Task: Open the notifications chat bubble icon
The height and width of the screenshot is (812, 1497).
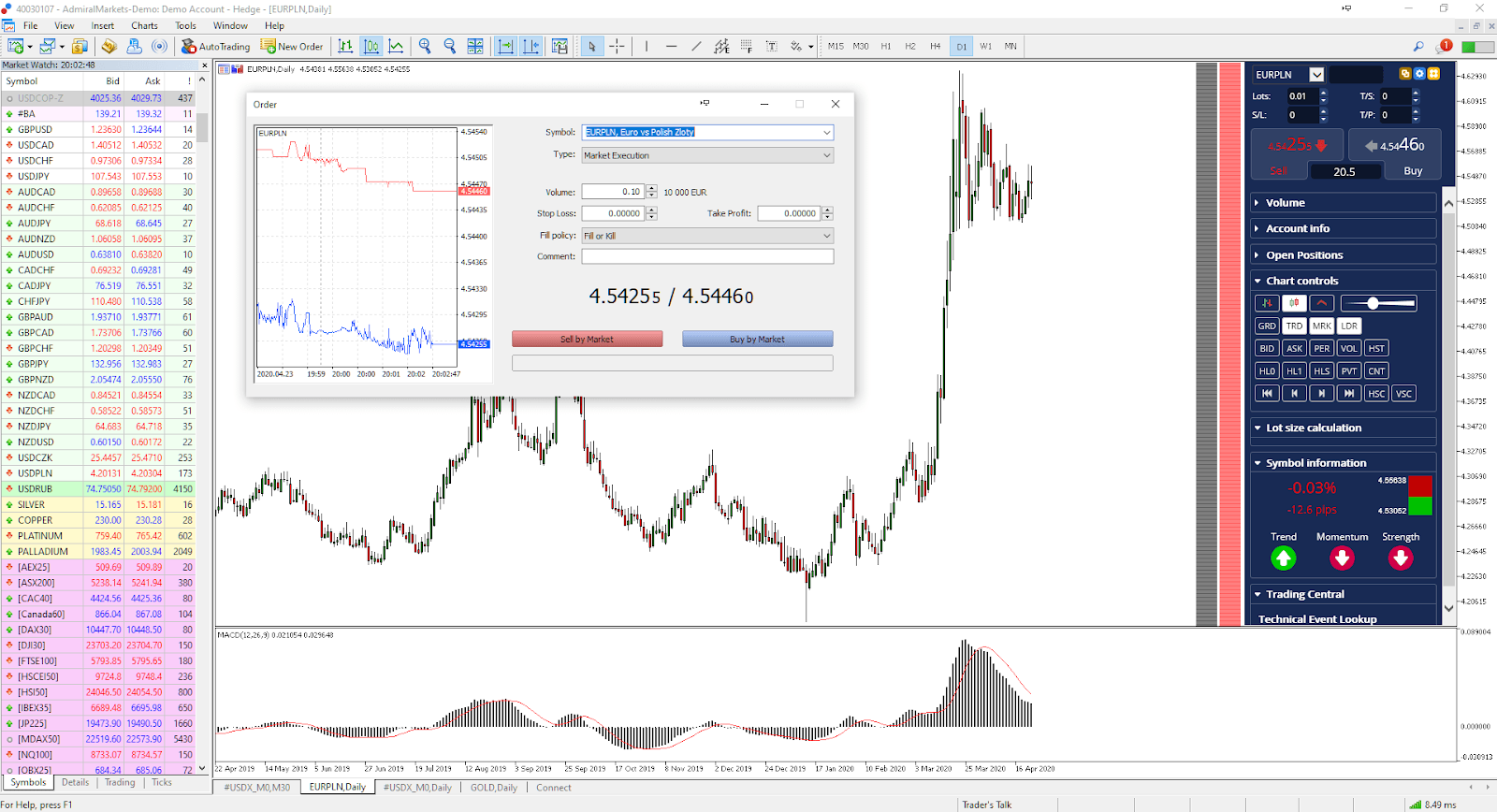Action: point(1444,46)
